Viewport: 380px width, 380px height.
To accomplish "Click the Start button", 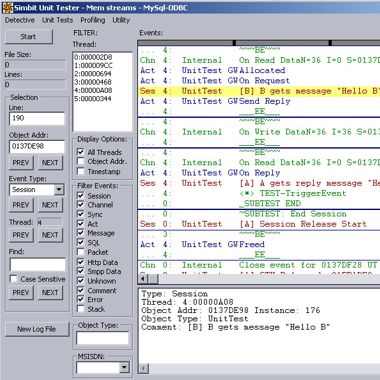I will (29, 37).
